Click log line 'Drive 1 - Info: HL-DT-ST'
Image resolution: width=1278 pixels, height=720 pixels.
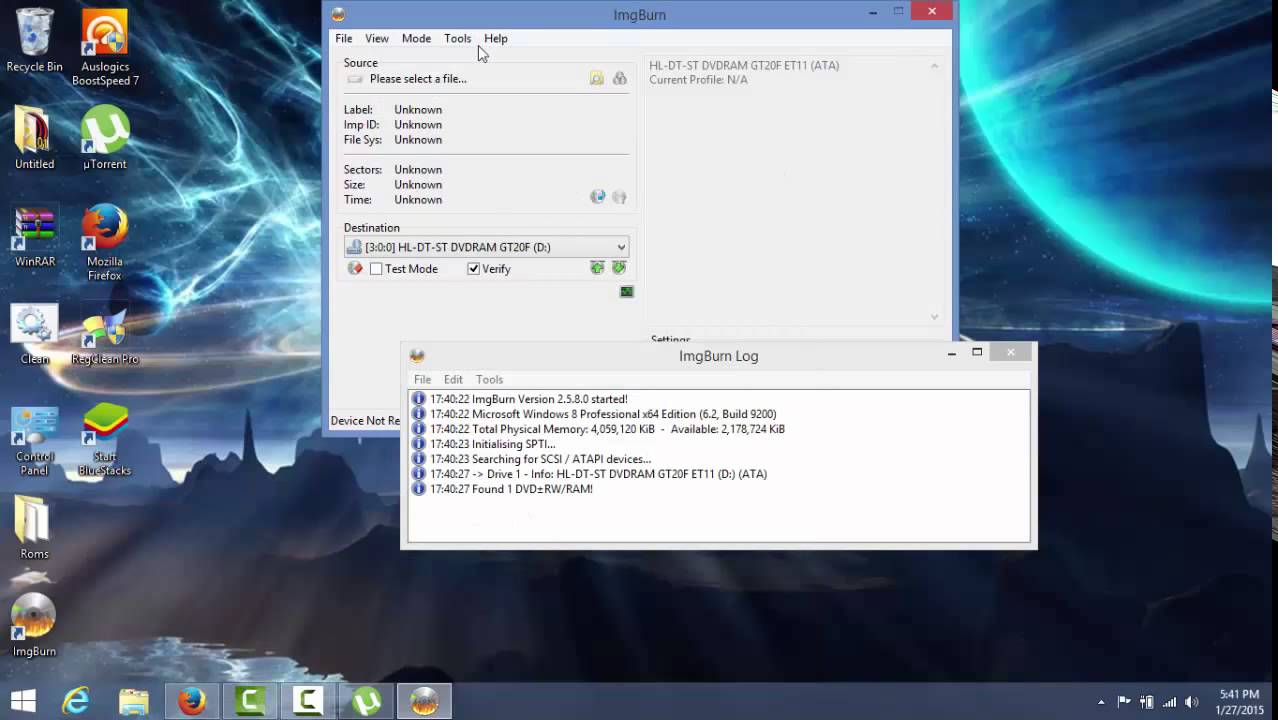598,474
